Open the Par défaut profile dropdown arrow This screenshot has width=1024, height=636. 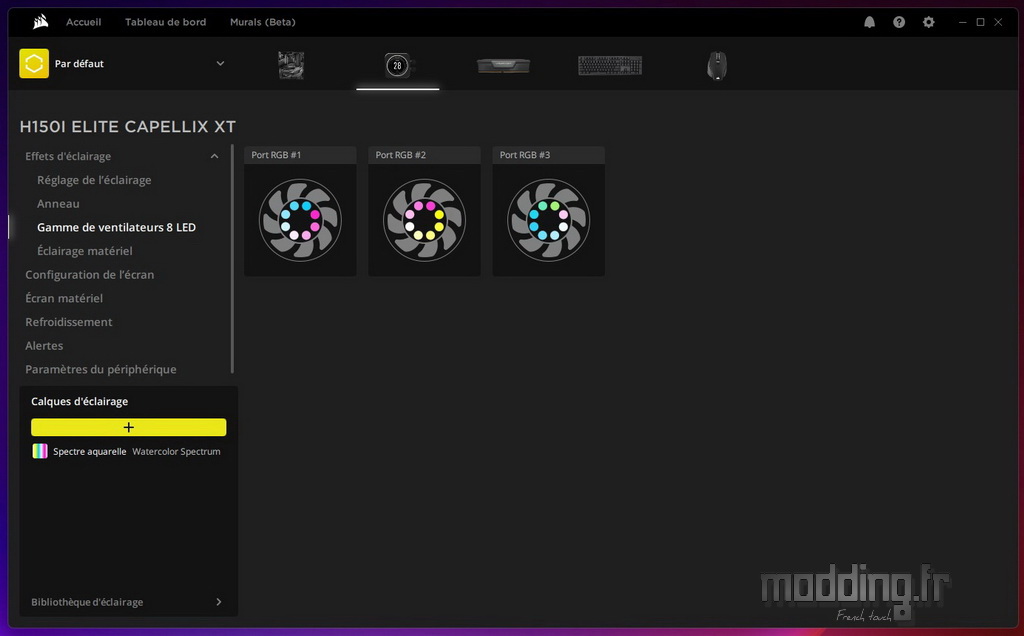pyautogui.click(x=220, y=63)
